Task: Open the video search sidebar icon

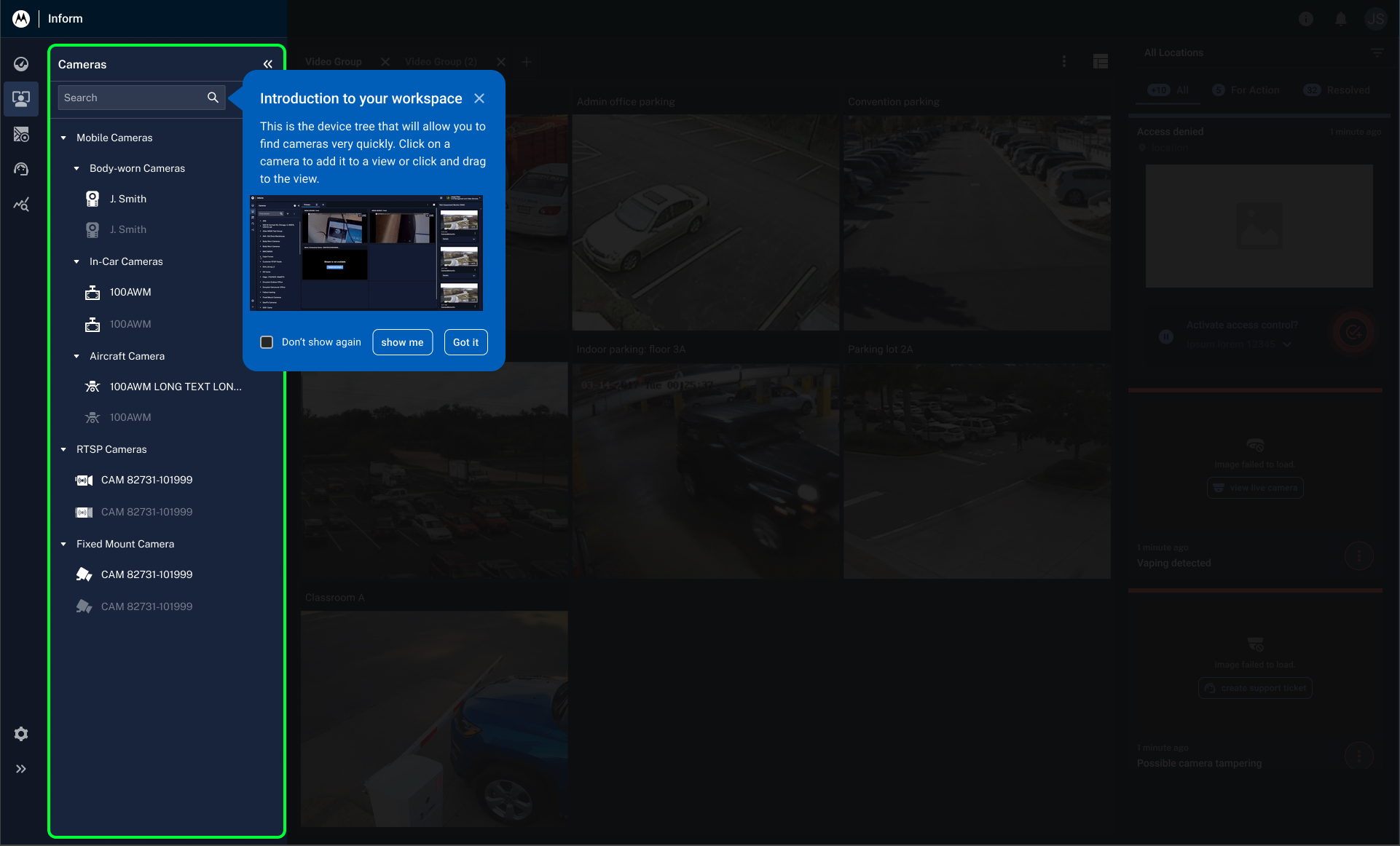Action: point(21,134)
